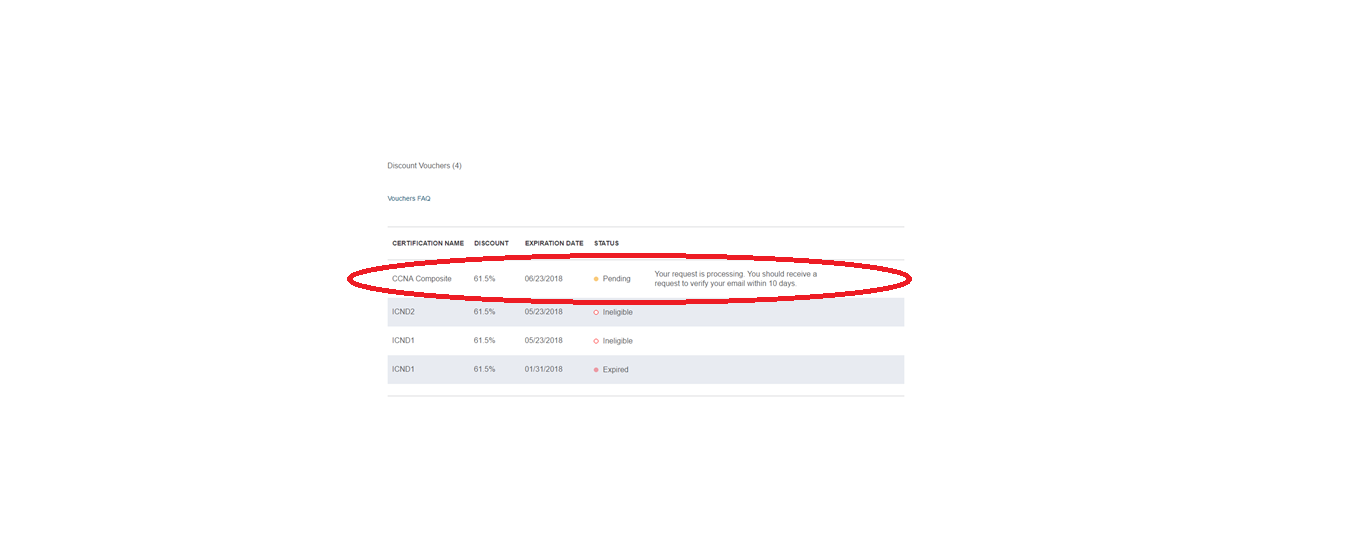Click the DISCOUNT column header
Image resolution: width=1359 pixels, height=560 pixels.
coord(491,243)
